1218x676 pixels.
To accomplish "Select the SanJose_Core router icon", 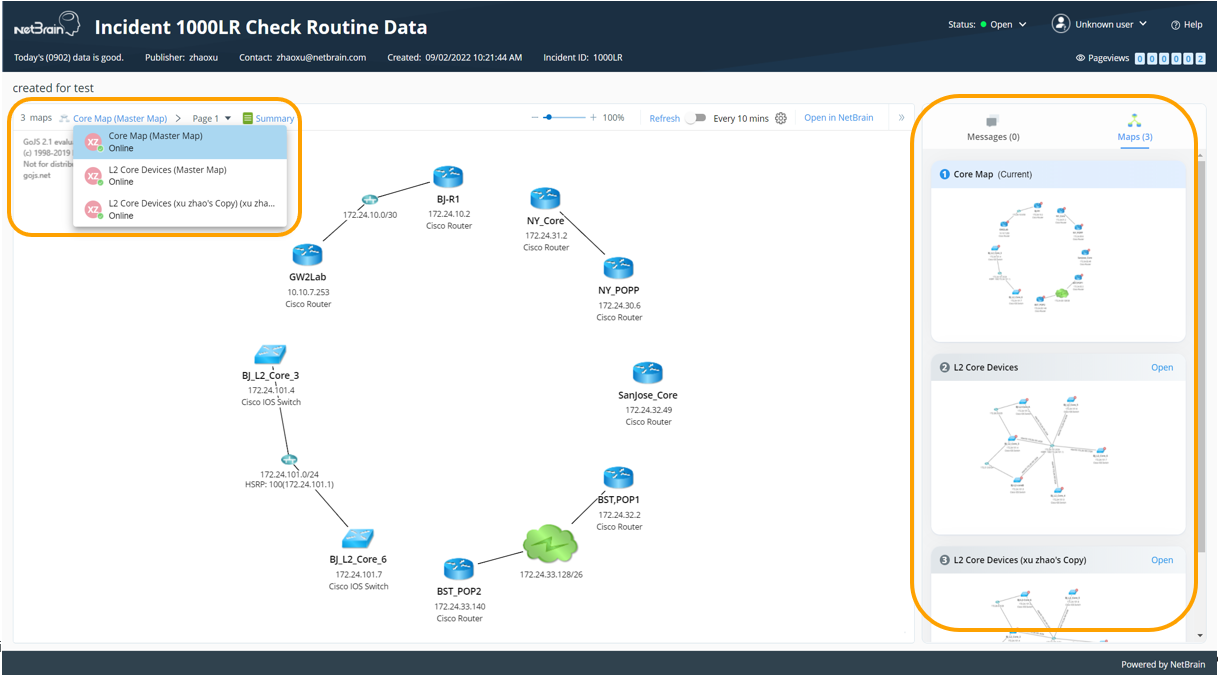I will click(x=648, y=373).
